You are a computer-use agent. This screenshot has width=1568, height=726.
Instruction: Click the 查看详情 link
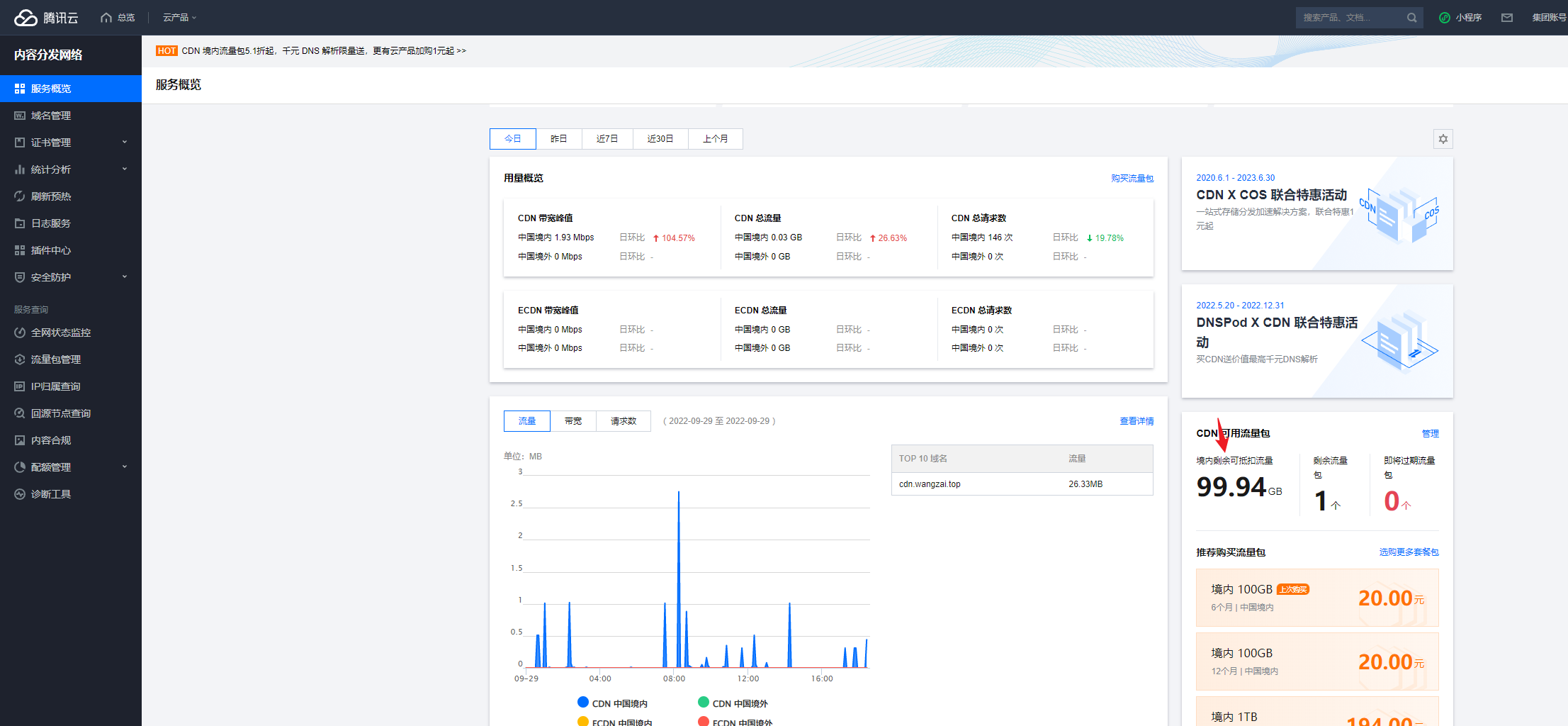click(1136, 421)
